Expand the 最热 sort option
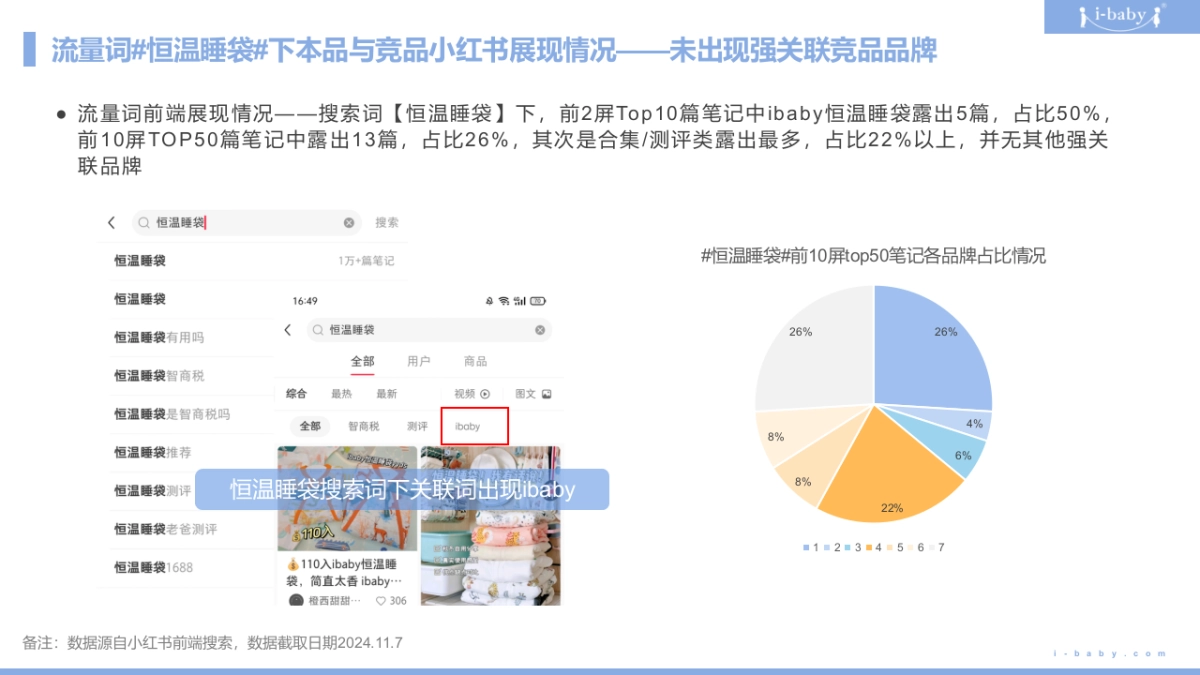 (x=342, y=394)
